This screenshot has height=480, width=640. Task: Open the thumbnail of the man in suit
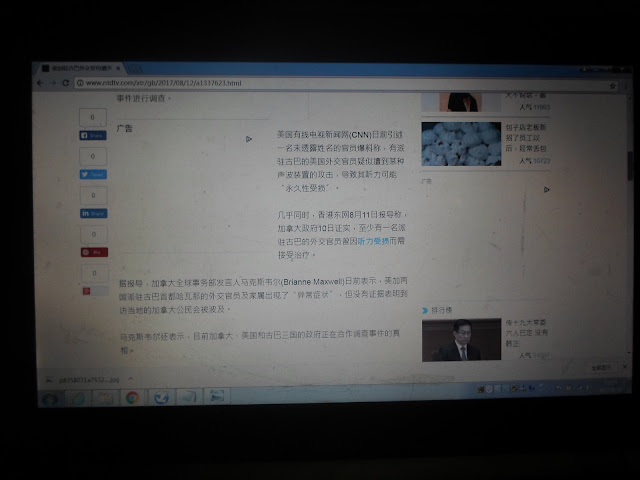pyautogui.click(x=461, y=340)
